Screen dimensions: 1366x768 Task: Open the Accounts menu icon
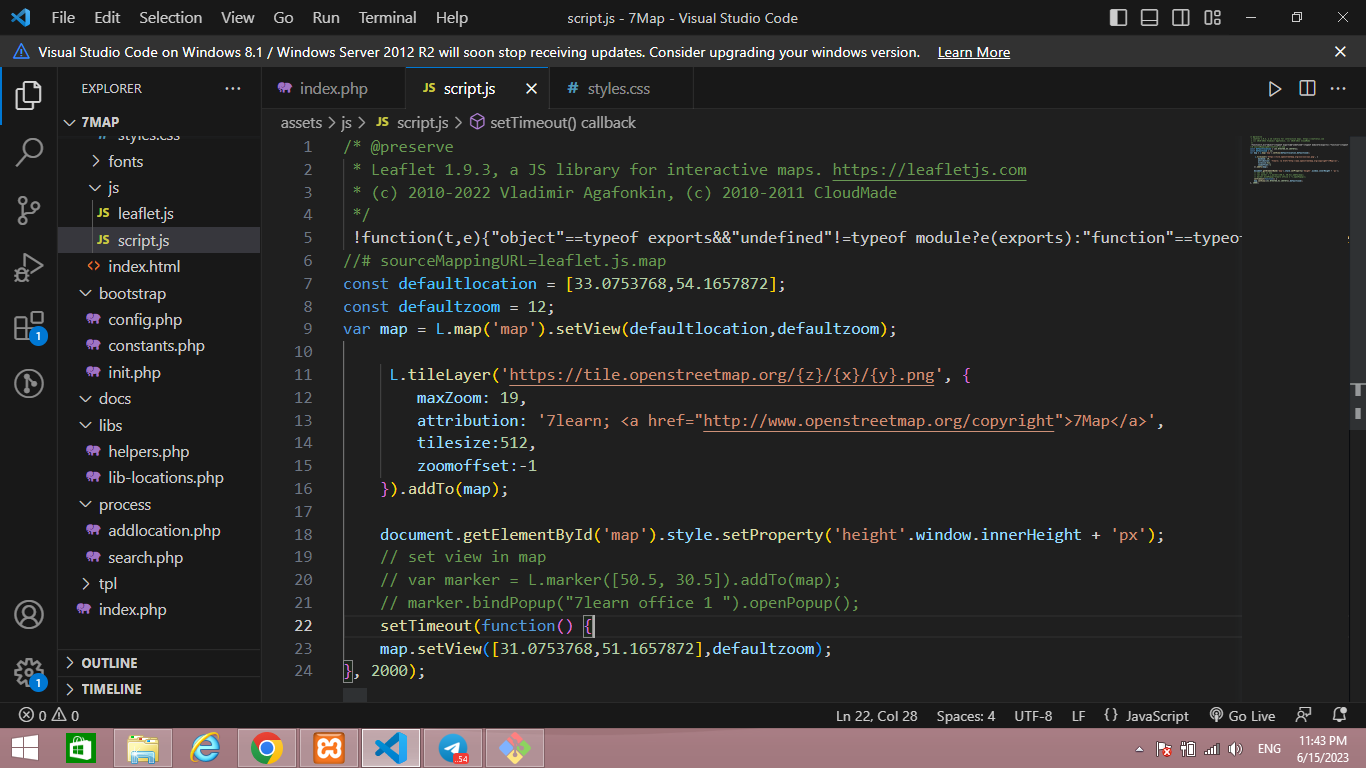(x=28, y=614)
